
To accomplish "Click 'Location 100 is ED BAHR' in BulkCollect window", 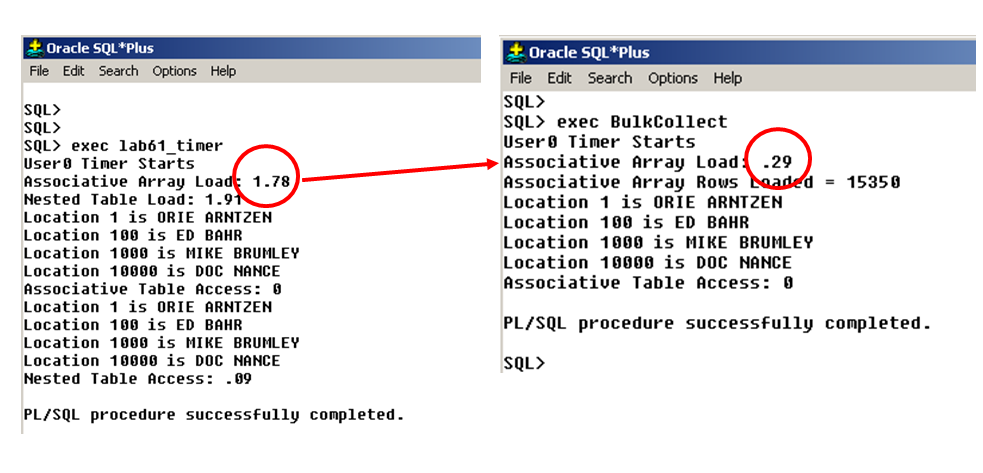I will (x=626, y=222).
